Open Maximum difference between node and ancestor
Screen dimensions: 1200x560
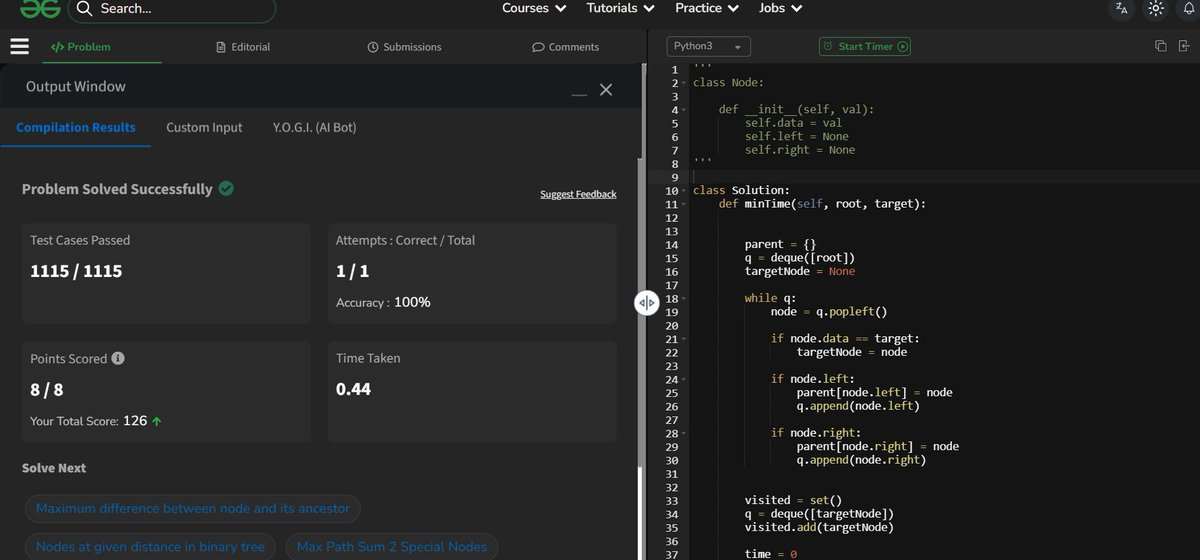[x=193, y=508]
